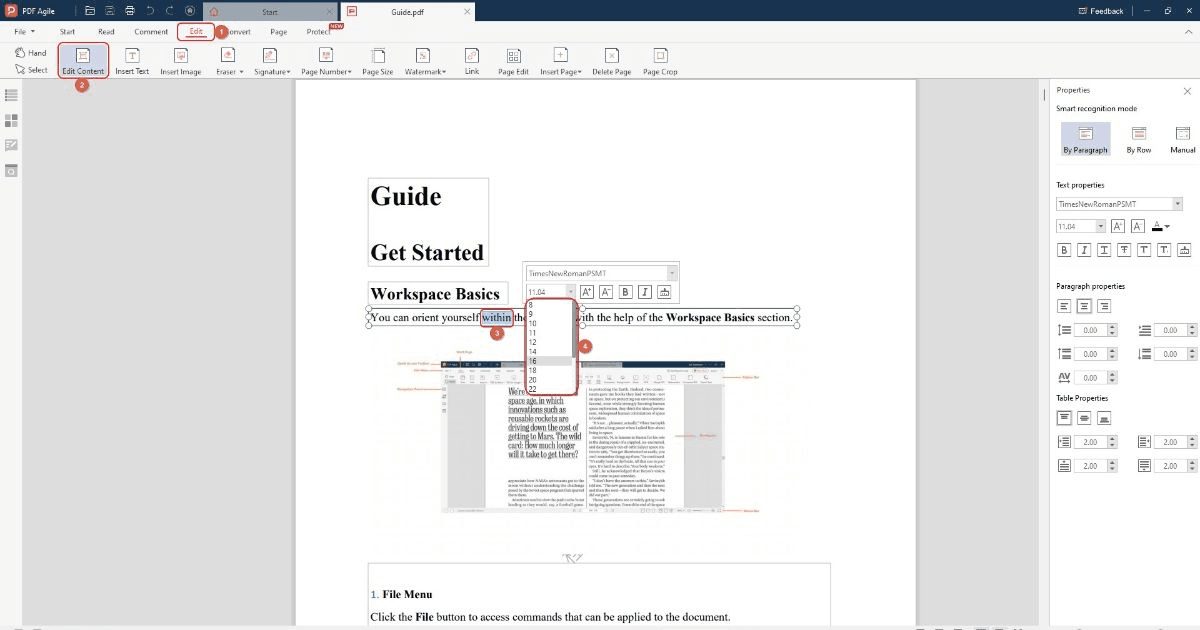Open the thumbnails panel in left sidebar
The width and height of the screenshot is (1200, 630).
click(11, 120)
